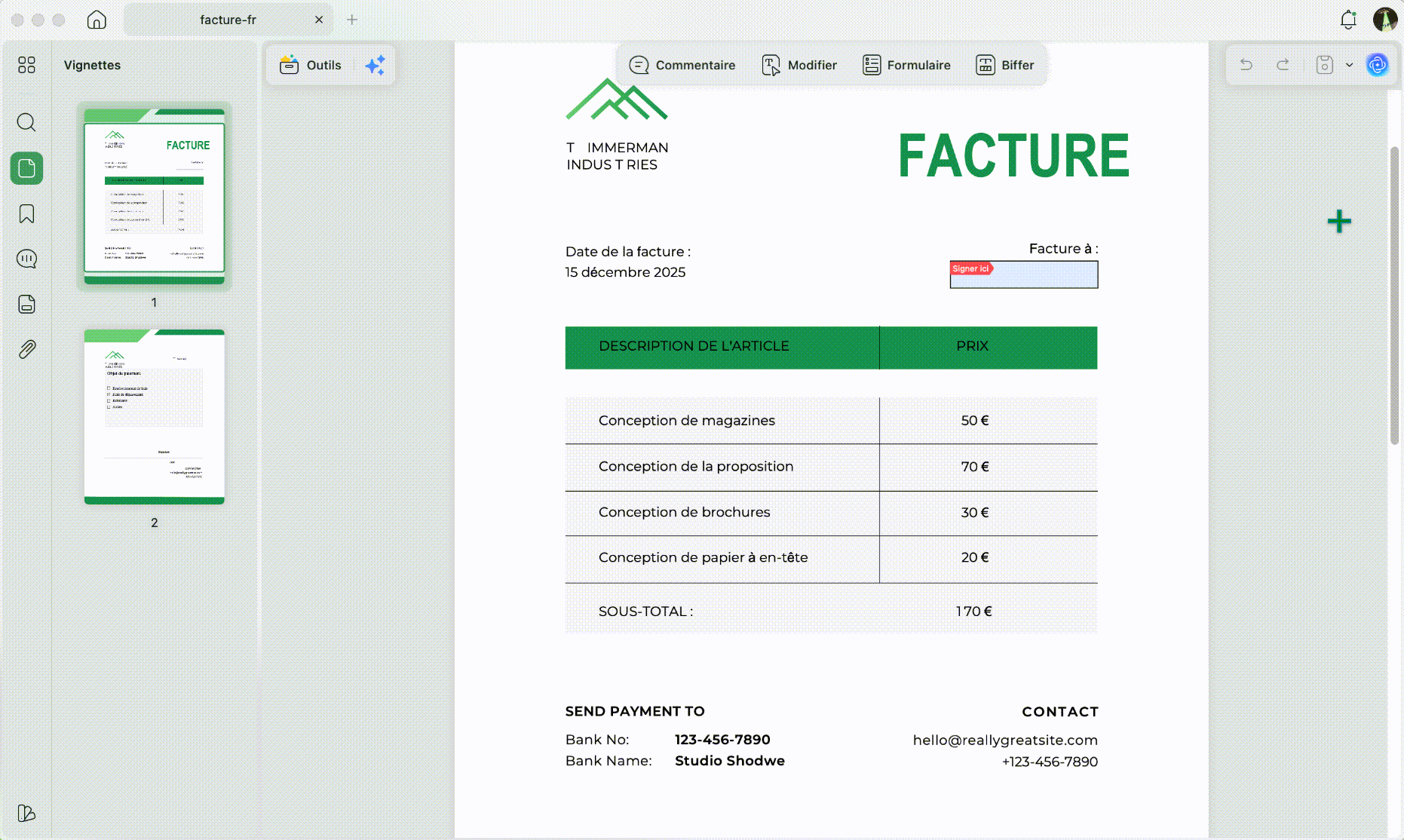Open the form fields panel icon
1404x840 pixels.
[x=26, y=305]
